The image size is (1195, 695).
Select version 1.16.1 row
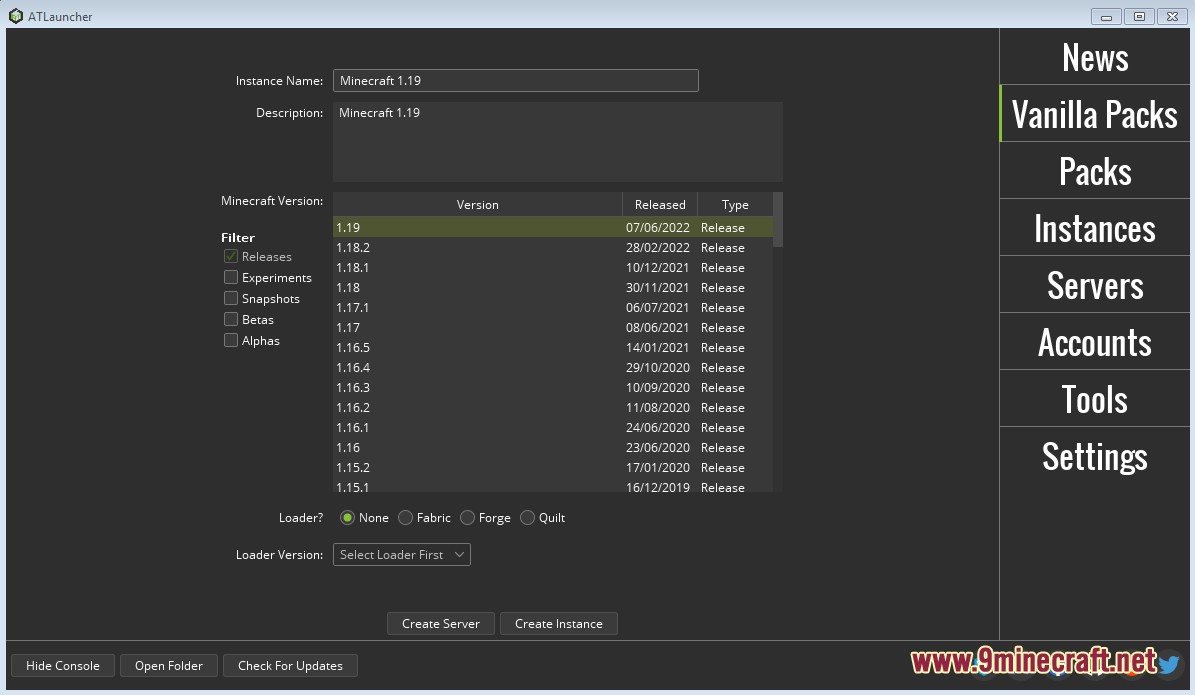553,428
